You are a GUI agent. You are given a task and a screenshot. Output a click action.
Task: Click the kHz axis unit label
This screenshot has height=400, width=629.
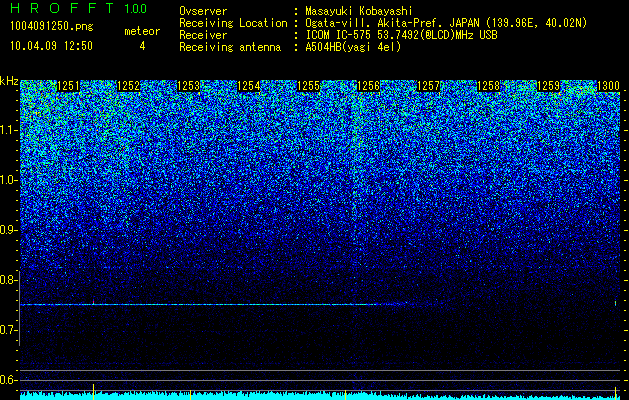[x=9, y=81]
